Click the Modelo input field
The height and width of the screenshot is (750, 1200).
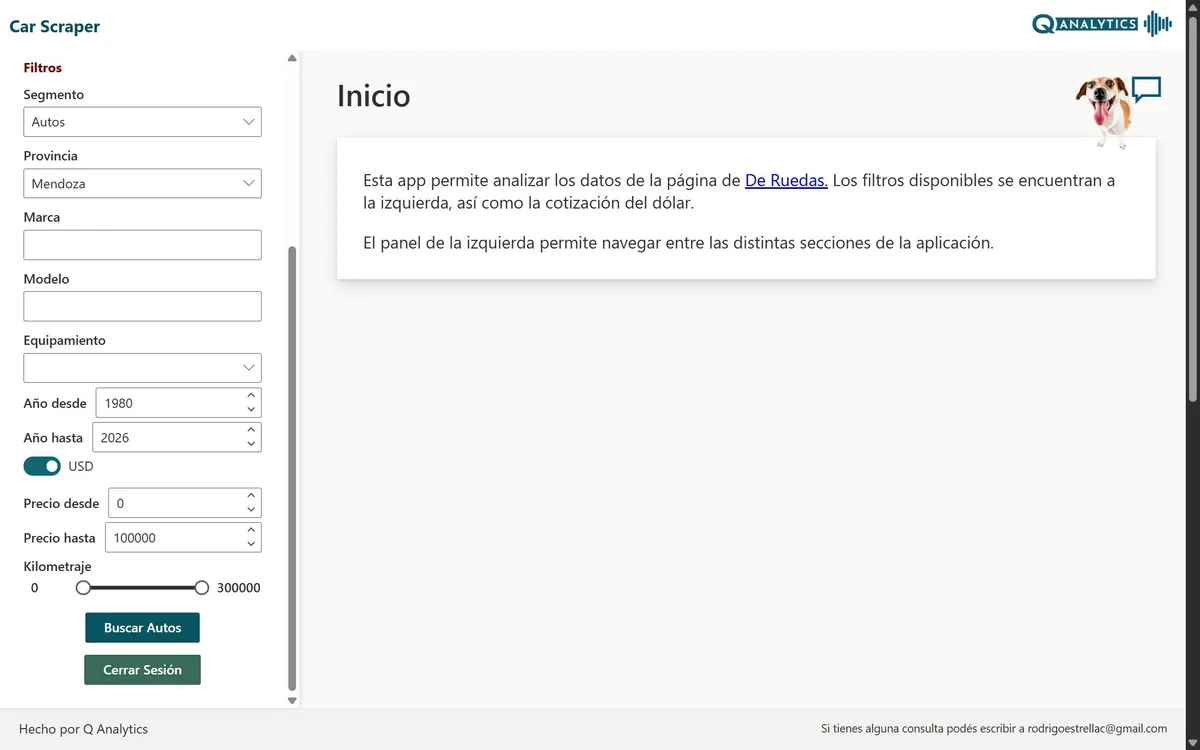142,306
